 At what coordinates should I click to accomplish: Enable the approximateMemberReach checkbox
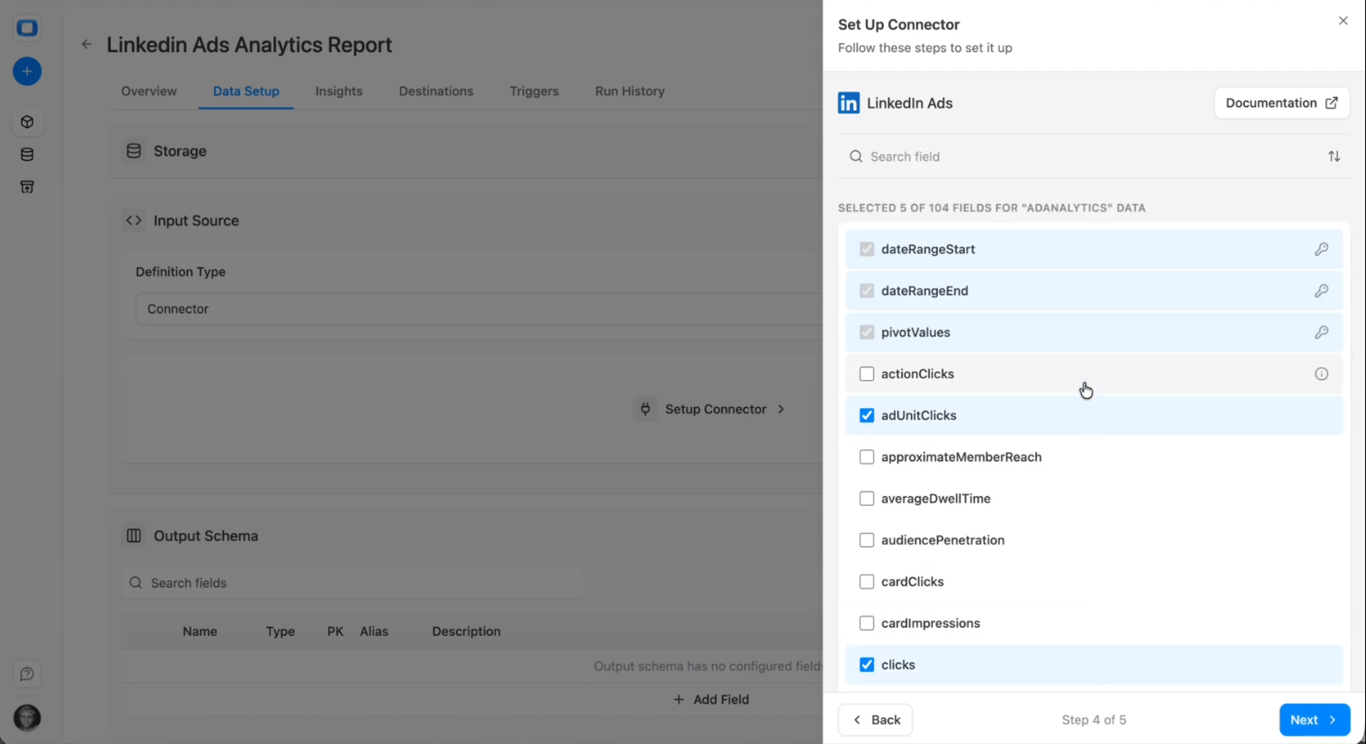point(867,457)
